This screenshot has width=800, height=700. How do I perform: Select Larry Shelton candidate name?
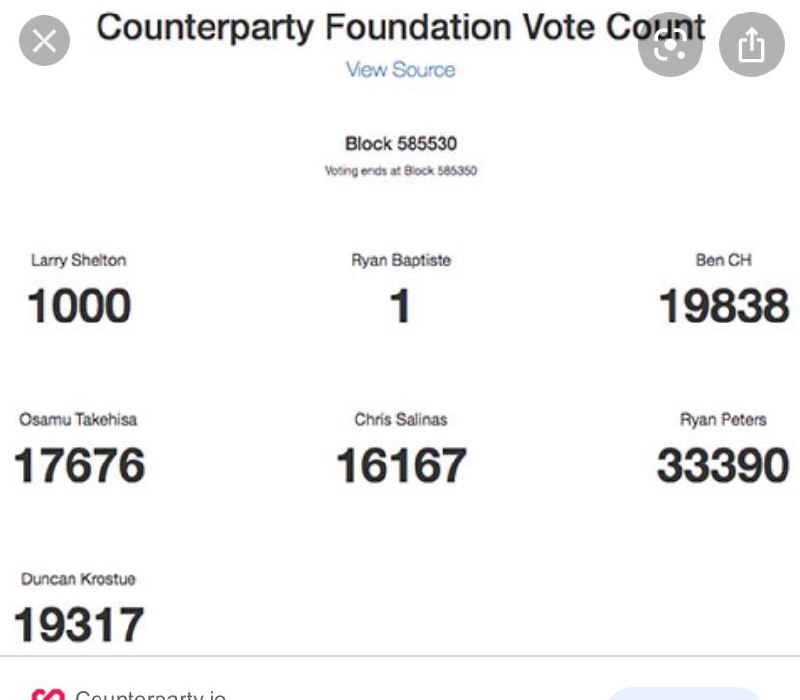79,260
